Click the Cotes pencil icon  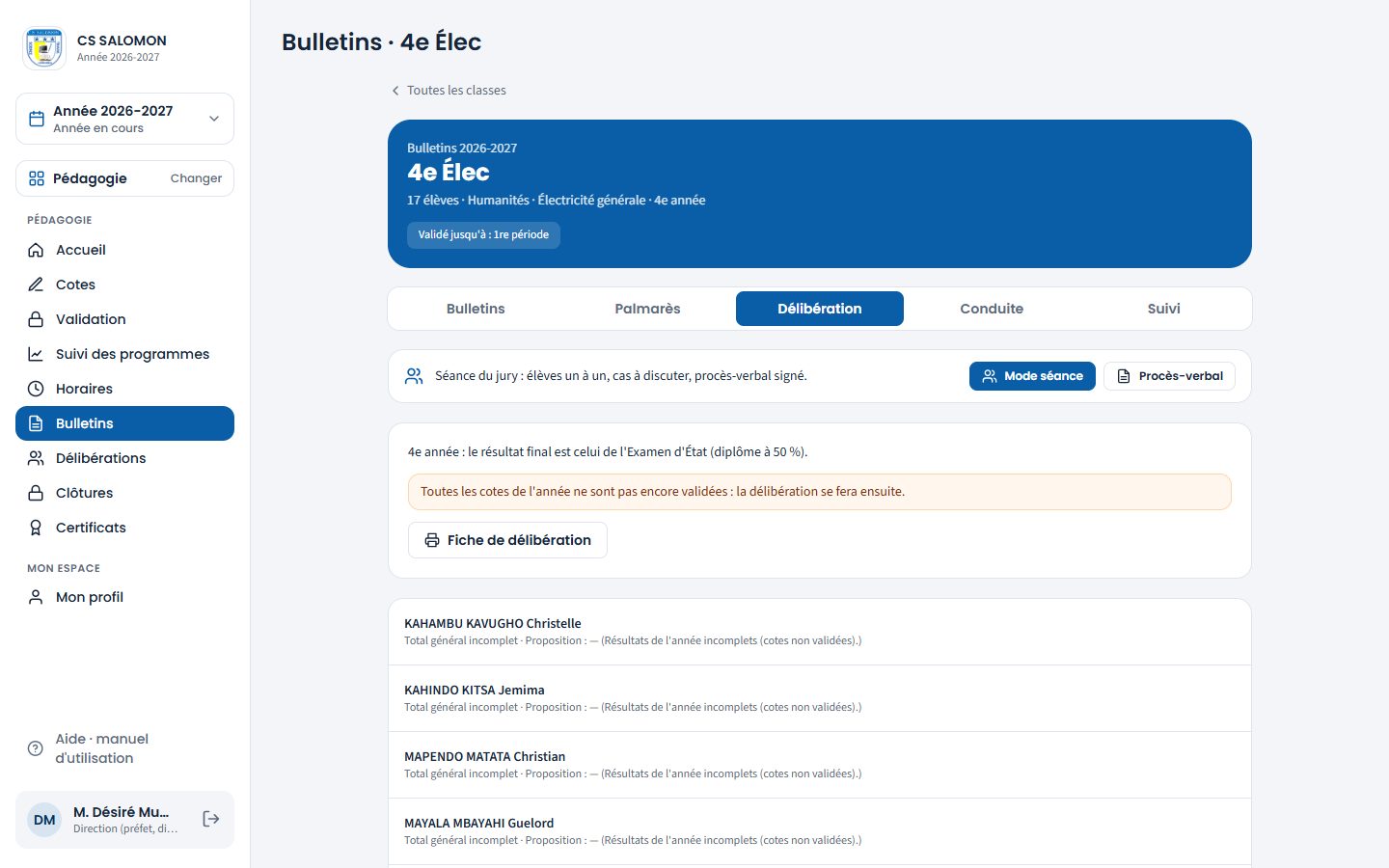coord(36,285)
